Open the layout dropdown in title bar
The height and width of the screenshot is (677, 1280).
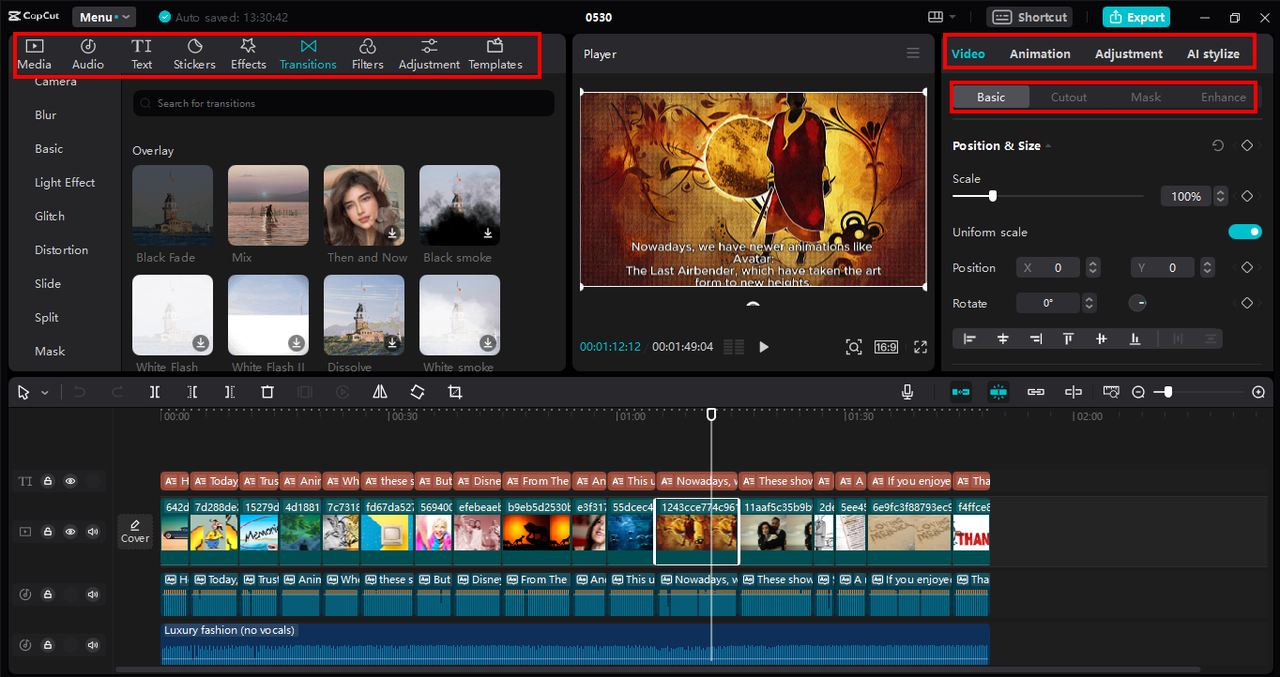click(x=941, y=17)
